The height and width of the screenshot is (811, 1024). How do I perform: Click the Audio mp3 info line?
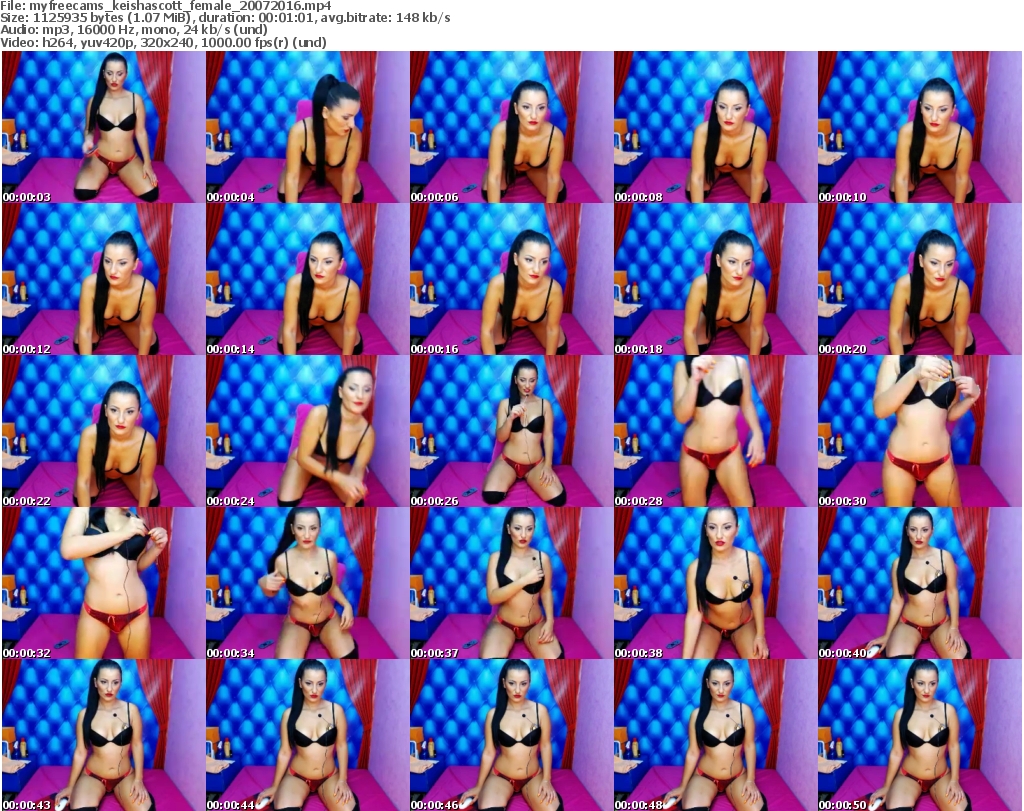[x=134, y=30]
